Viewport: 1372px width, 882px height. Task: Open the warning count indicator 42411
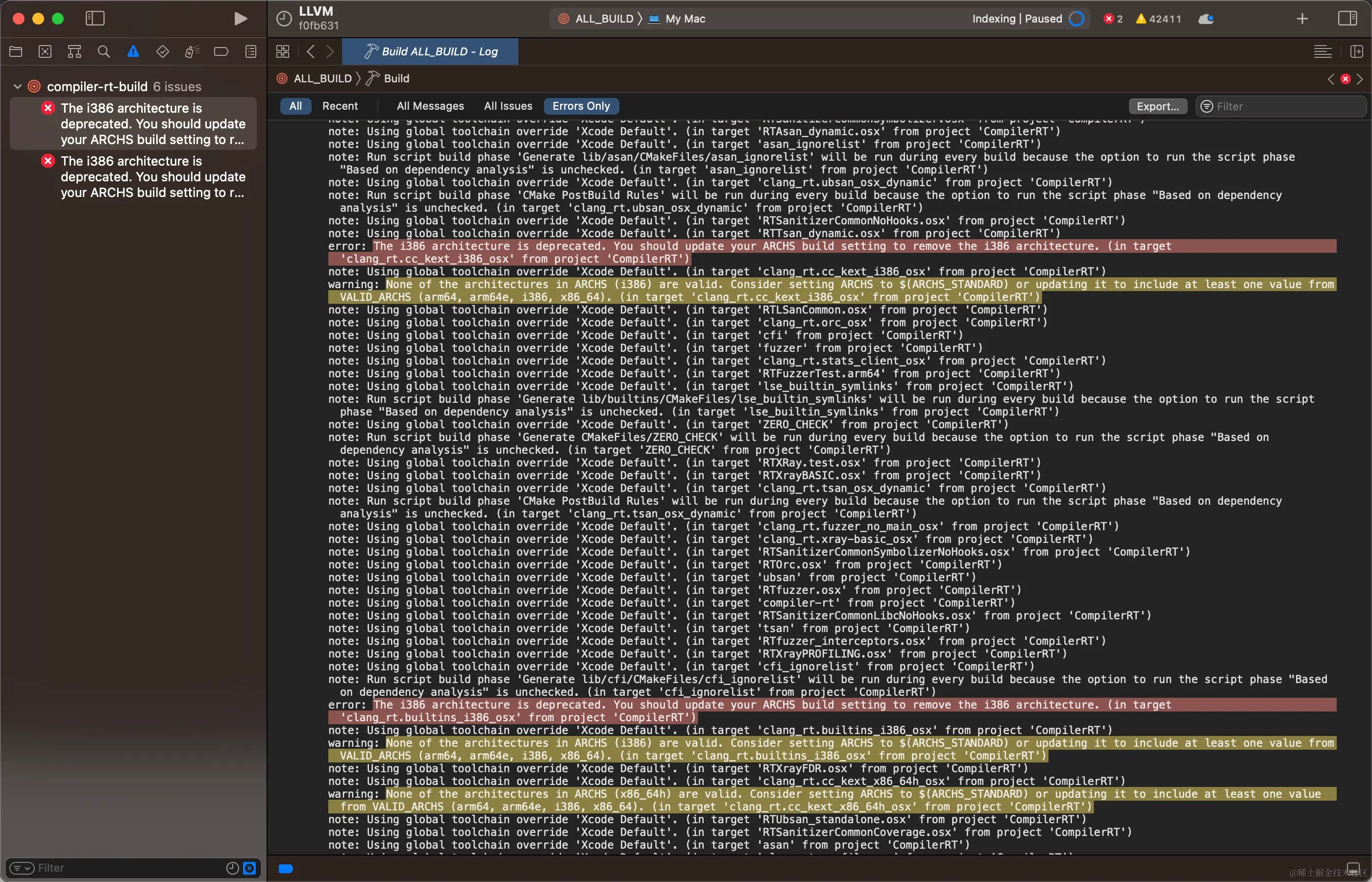[x=1158, y=19]
